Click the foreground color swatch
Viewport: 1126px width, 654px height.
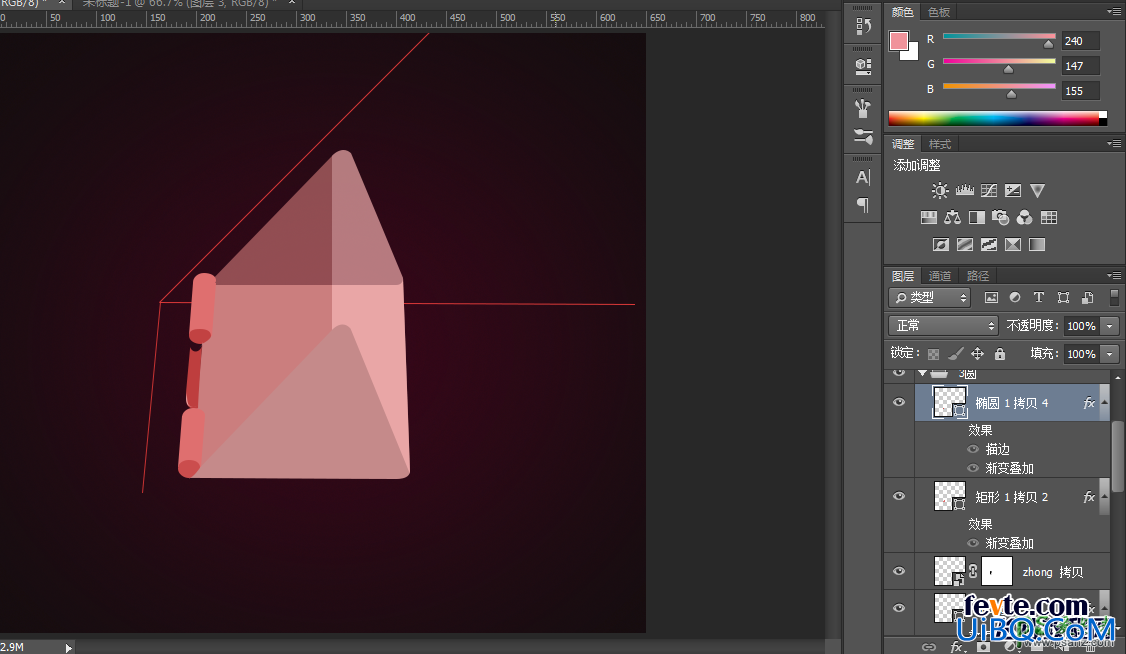click(898, 41)
